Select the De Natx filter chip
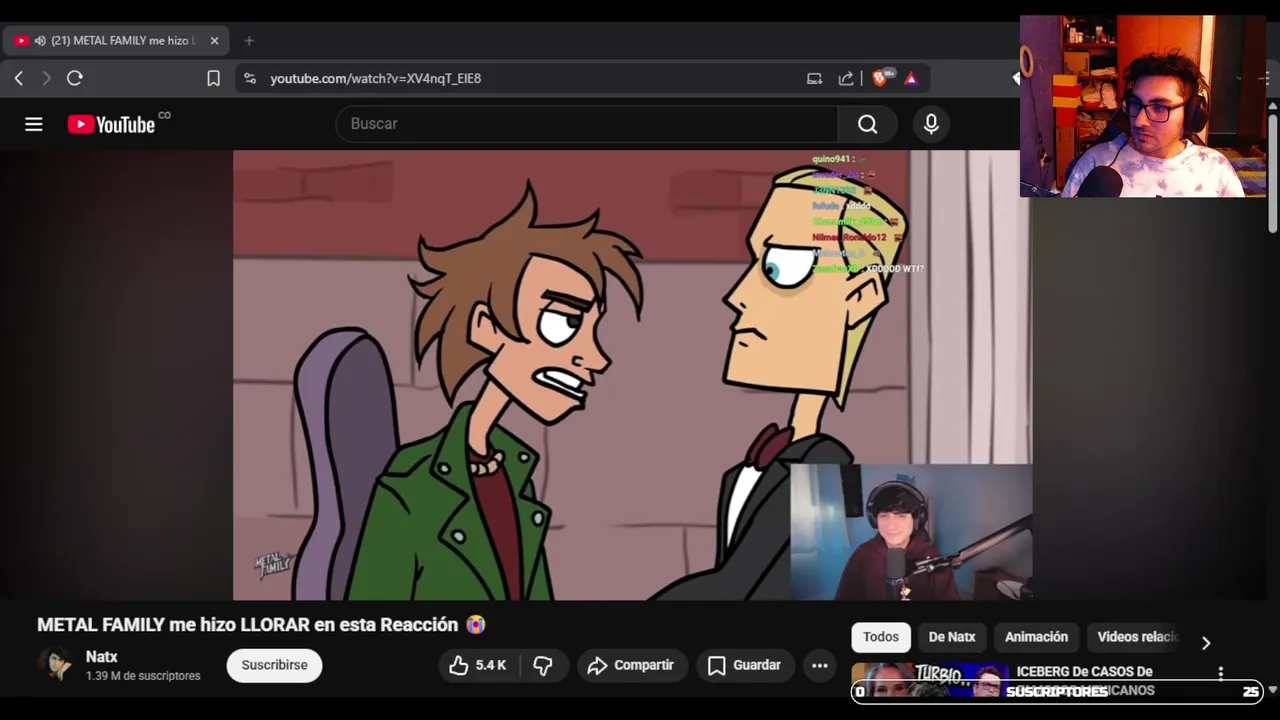Image resolution: width=1280 pixels, height=720 pixels. tap(952, 637)
